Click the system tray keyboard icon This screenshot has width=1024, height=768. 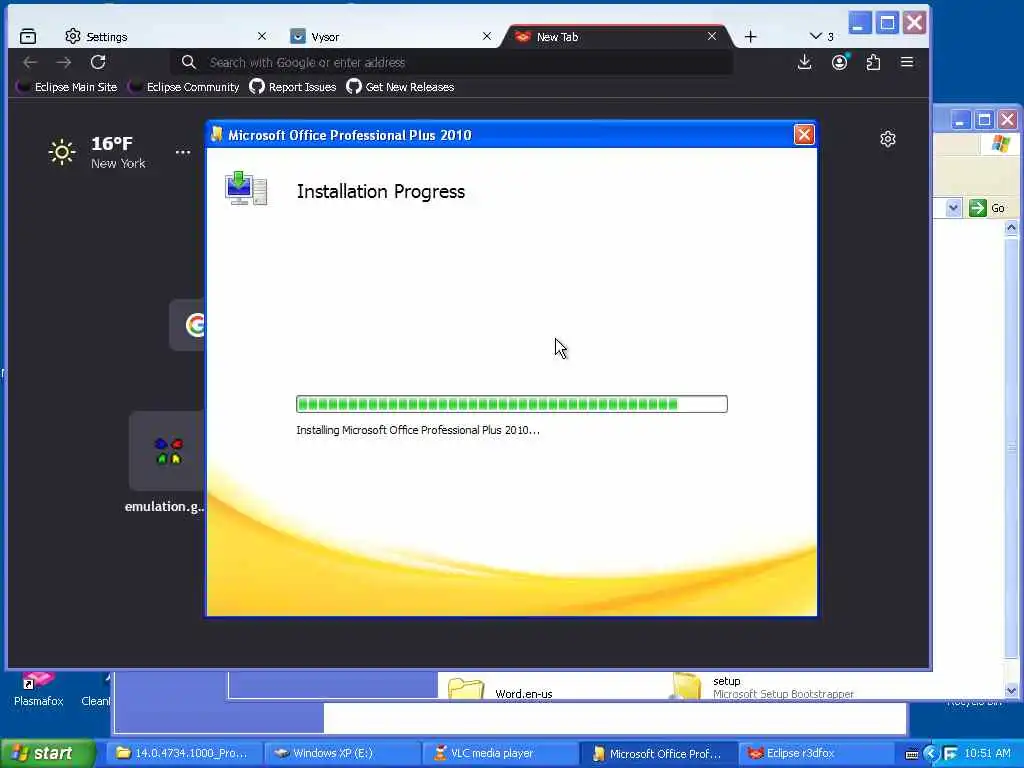pyautogui.click(x=912, y=754)
